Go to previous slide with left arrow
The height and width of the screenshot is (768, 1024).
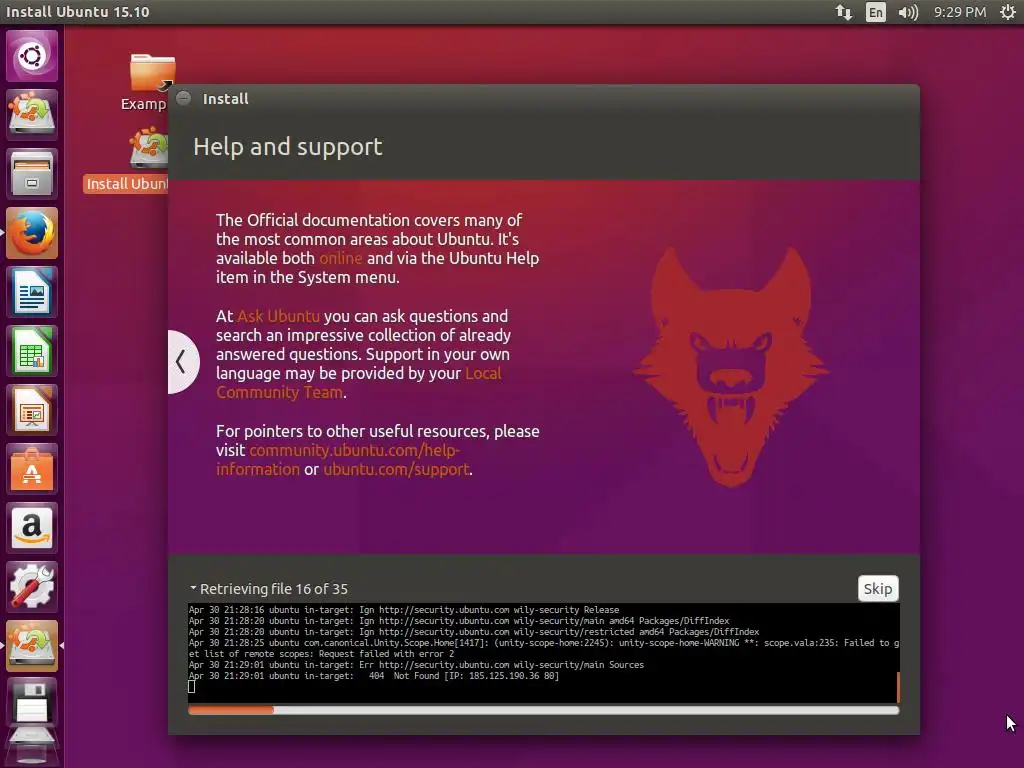tap(182, 362)
